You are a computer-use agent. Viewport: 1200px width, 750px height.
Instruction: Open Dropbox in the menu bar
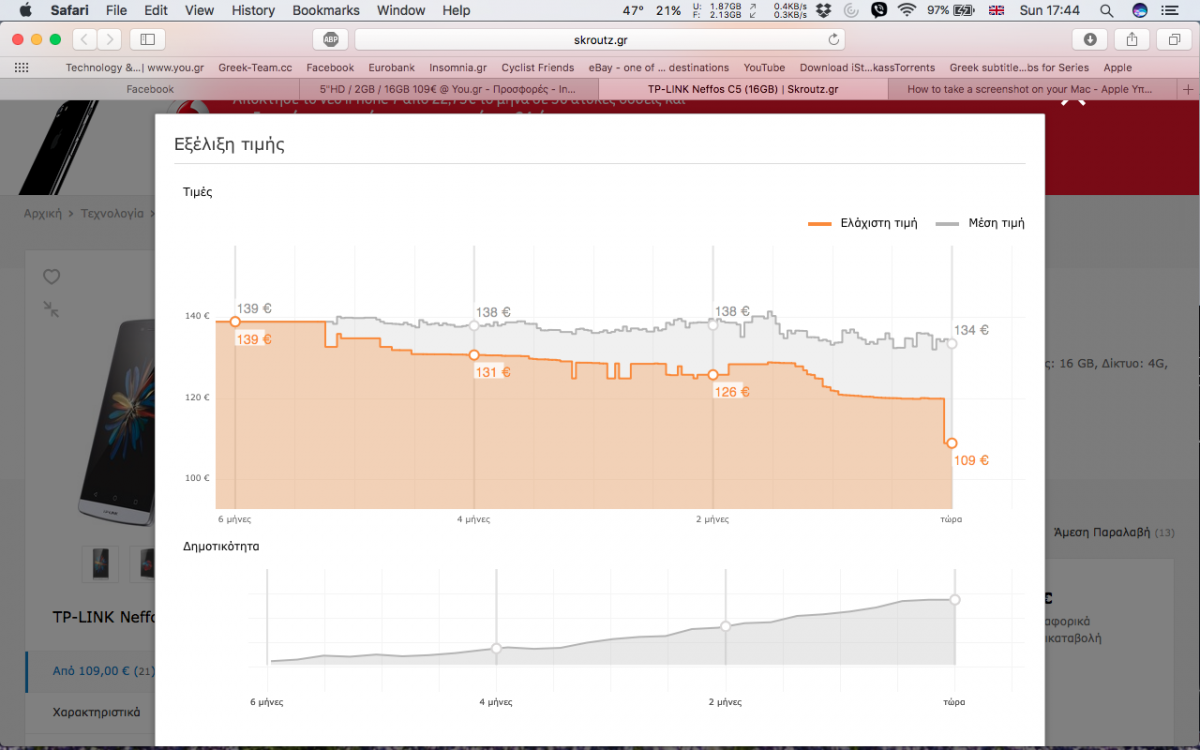click(823, 10)
